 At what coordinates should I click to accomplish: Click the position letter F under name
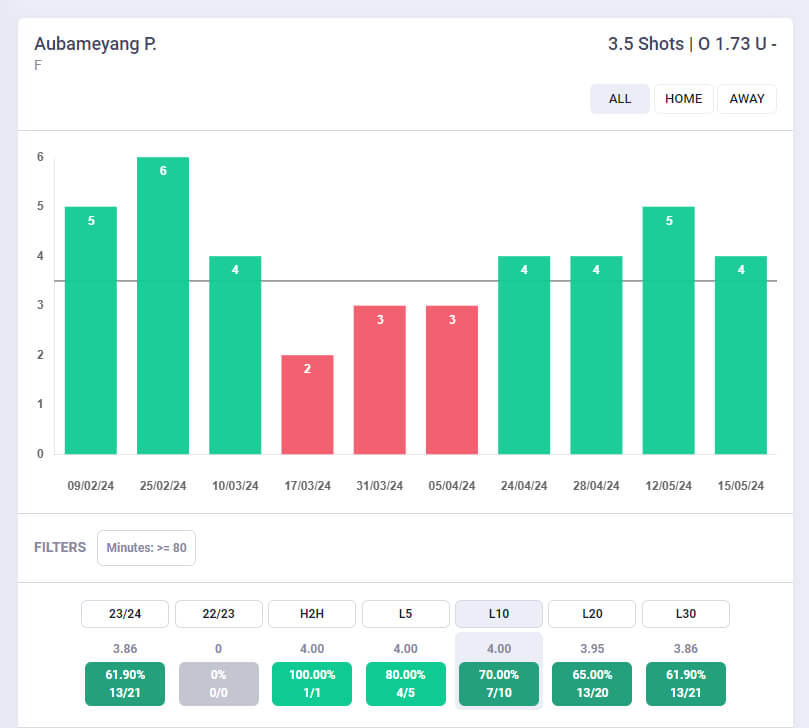tap(38, 66)
